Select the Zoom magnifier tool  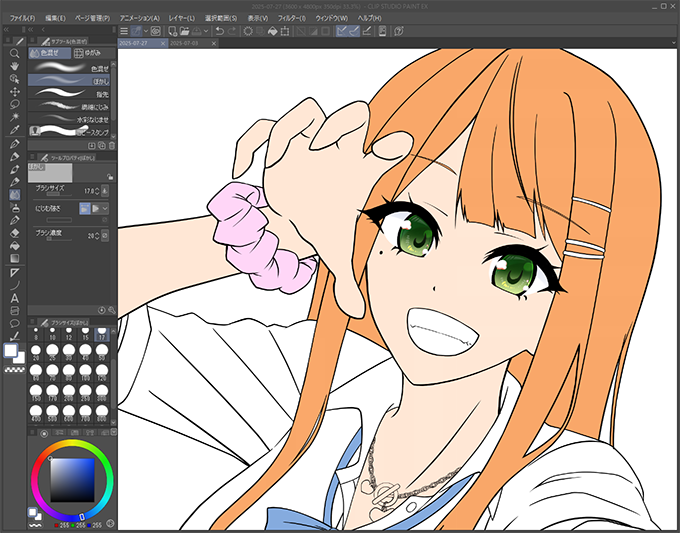[14, 53]
